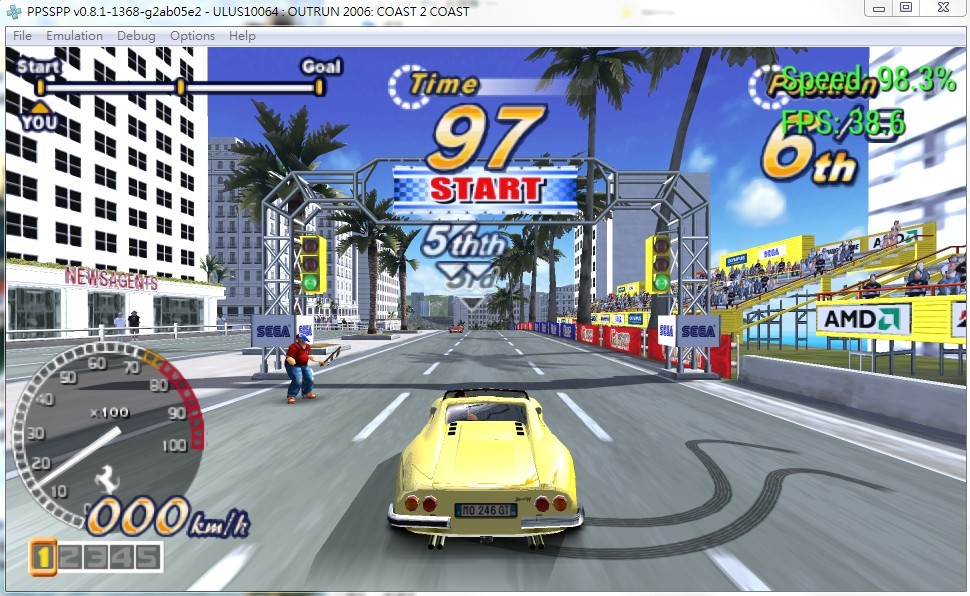The image size is (970, 596).
Task: Click the highlighted gear 1 indicator
Action: (x=42, y=557)
